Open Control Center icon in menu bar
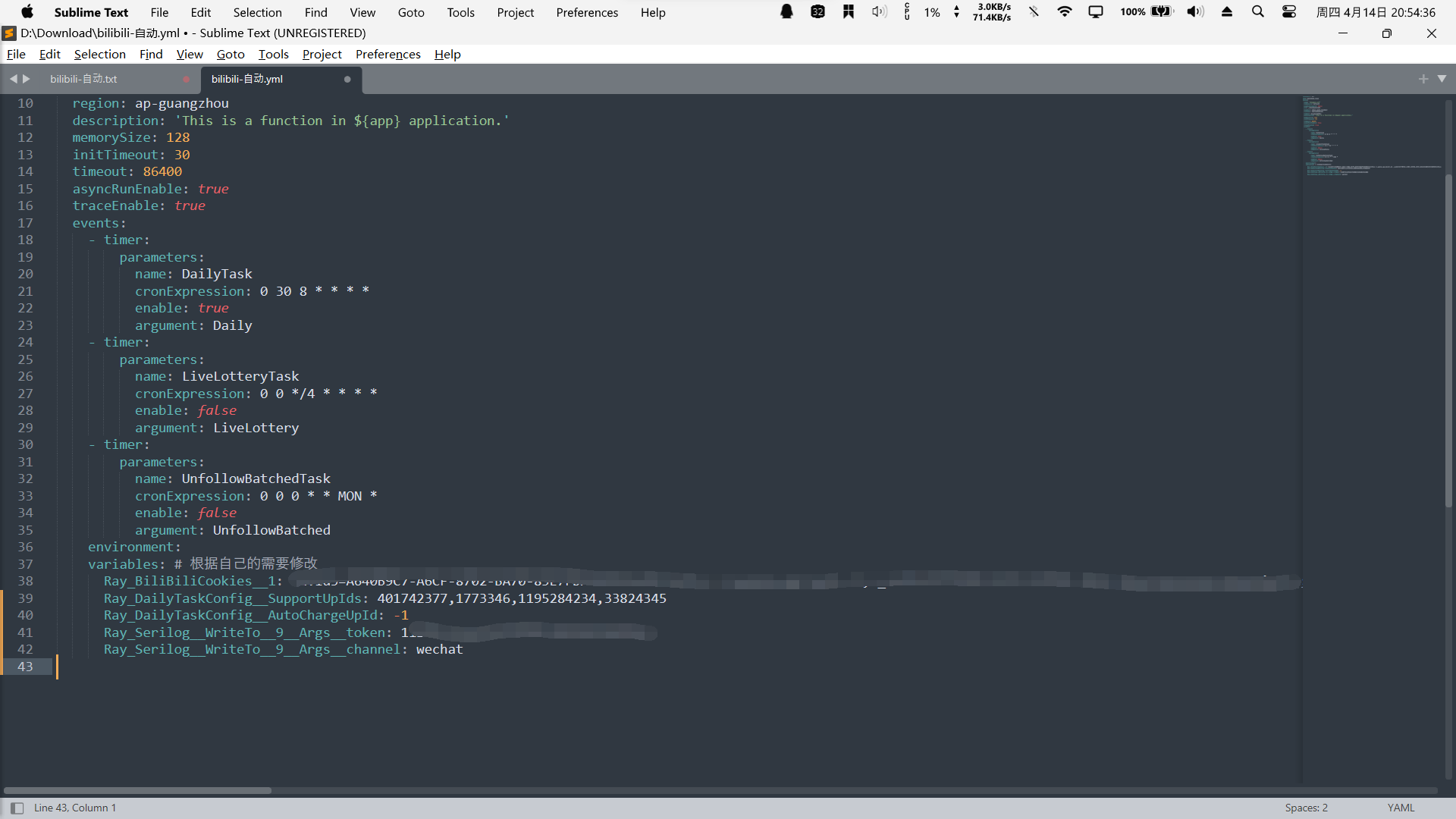1456x819 pixels. pos(1289,12)
